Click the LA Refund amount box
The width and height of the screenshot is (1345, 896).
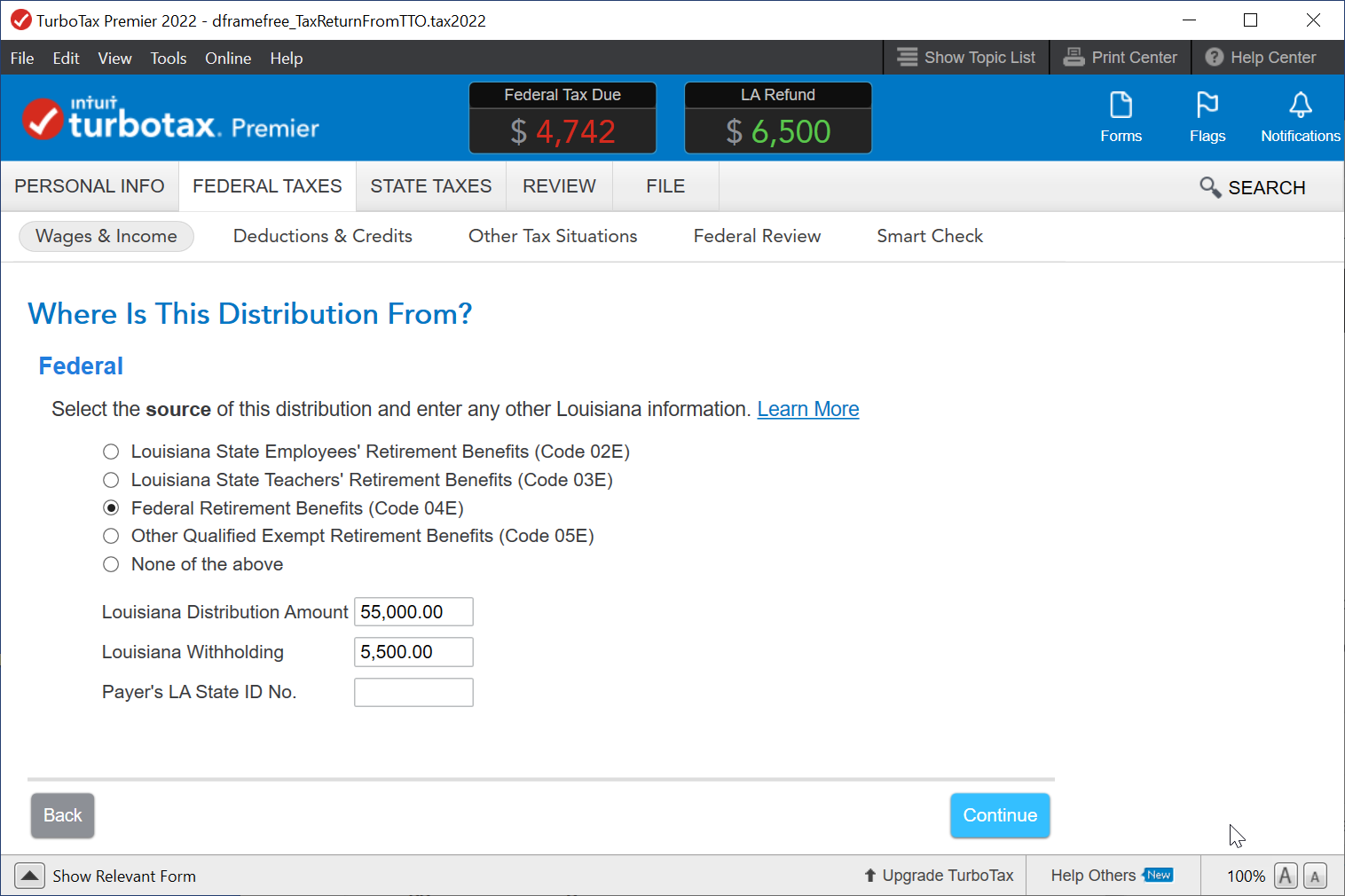(778, 118)
